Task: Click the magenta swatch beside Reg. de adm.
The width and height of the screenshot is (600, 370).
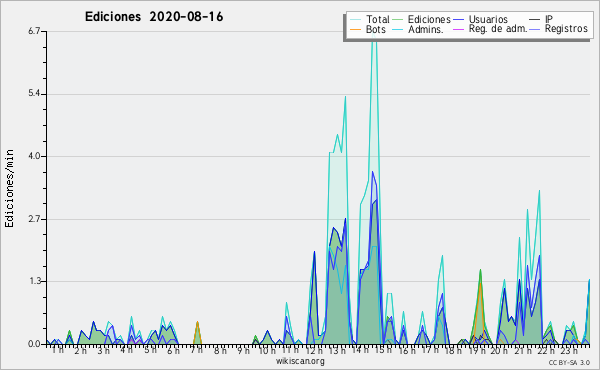Action: point(458,29)
